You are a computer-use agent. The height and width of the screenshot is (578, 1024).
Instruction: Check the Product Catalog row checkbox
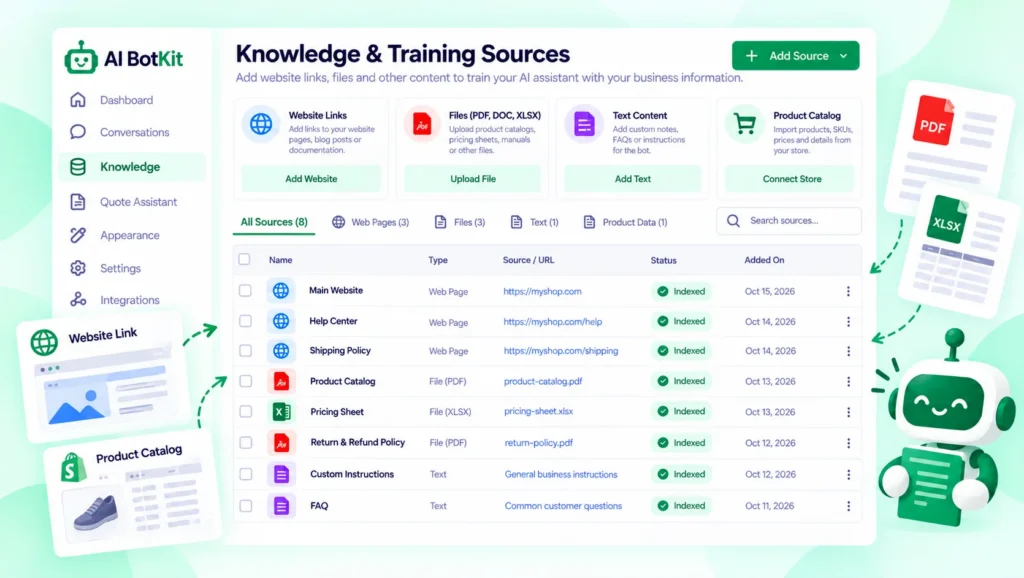pos(246,381)
